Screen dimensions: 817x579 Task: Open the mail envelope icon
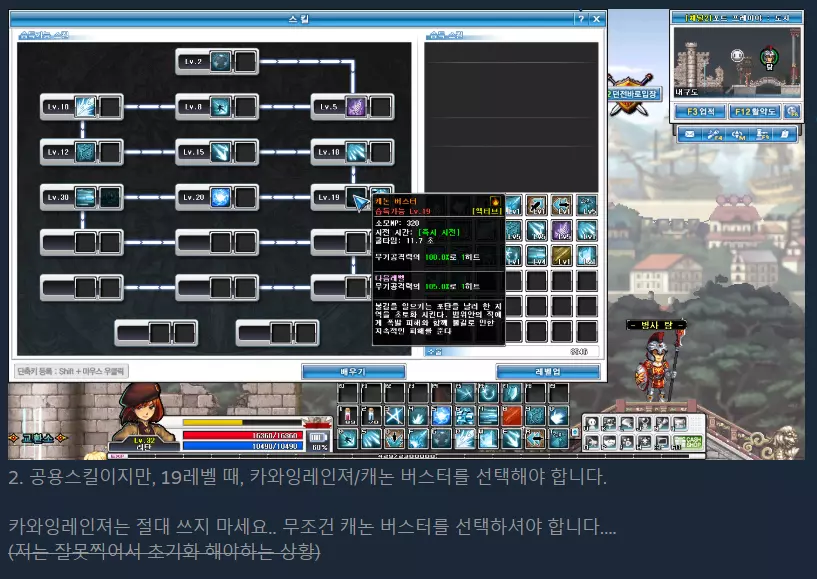click(689, 134)
